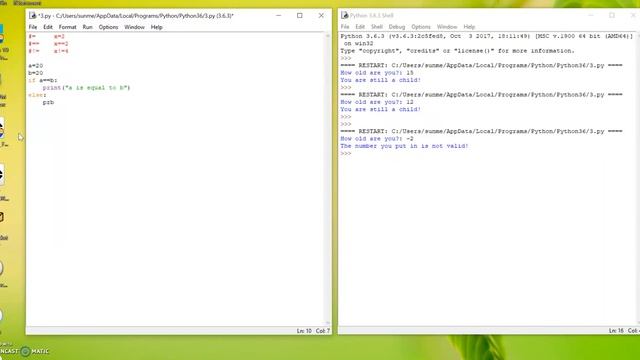Open Options menu in Python Shell
Viewport: 640px width, 360px height.
coord(420,27)
